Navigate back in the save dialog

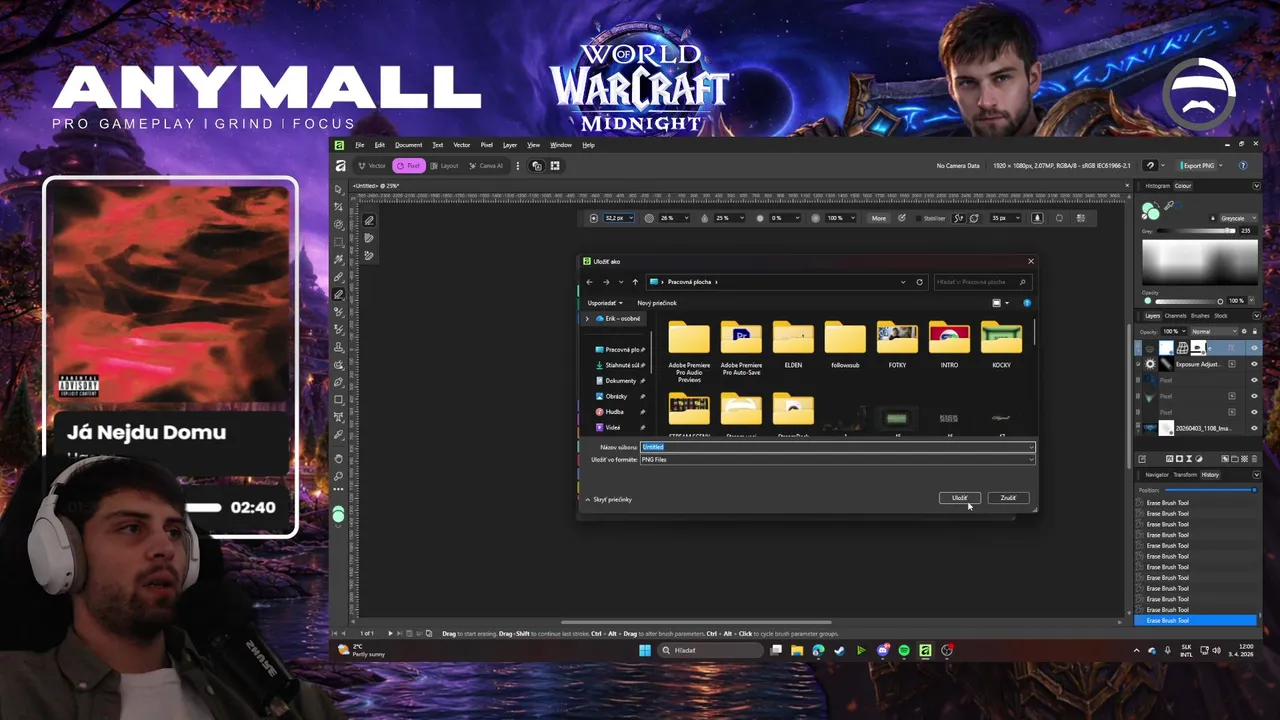[589, 282]
